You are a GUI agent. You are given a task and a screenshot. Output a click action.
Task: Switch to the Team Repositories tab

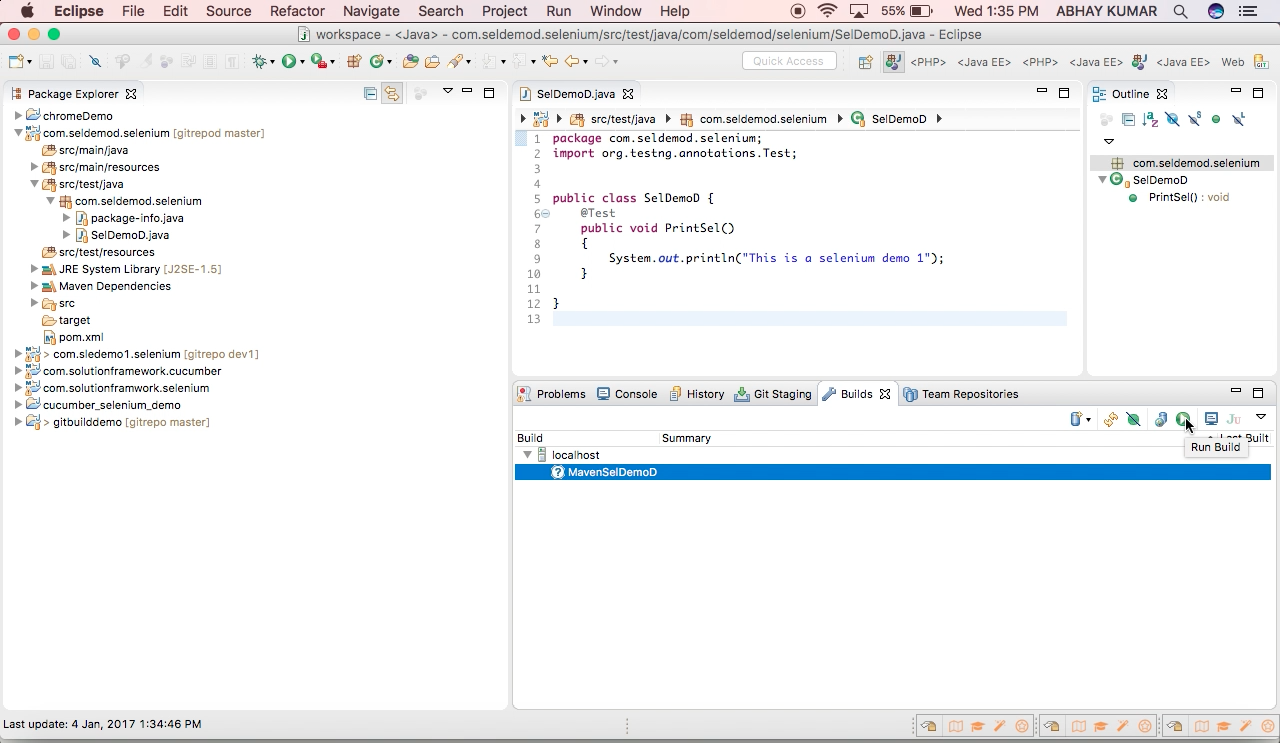click(x=960, y=394)
